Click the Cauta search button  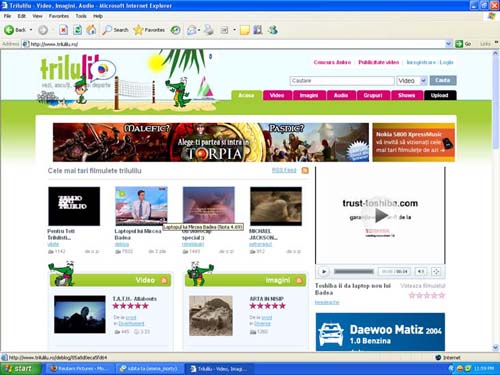click(x=443, y=80)
